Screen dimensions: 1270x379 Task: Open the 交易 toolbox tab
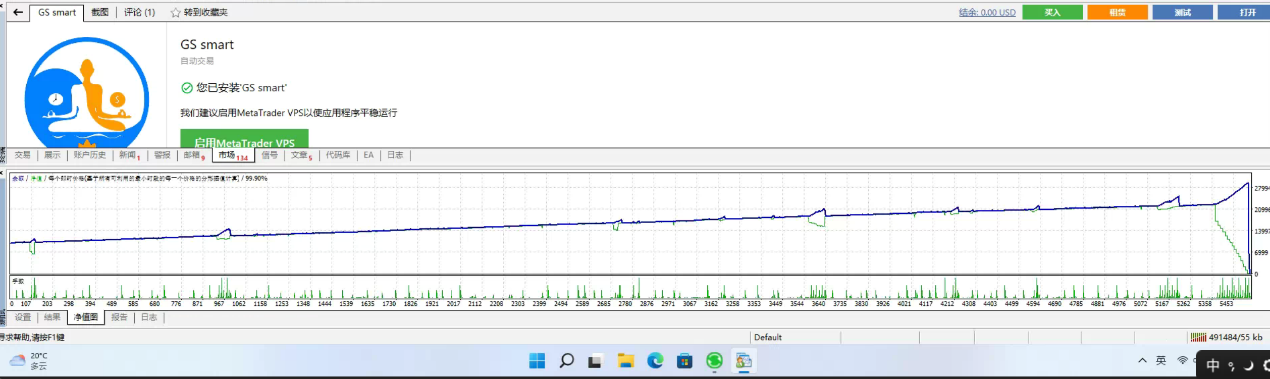23,155
